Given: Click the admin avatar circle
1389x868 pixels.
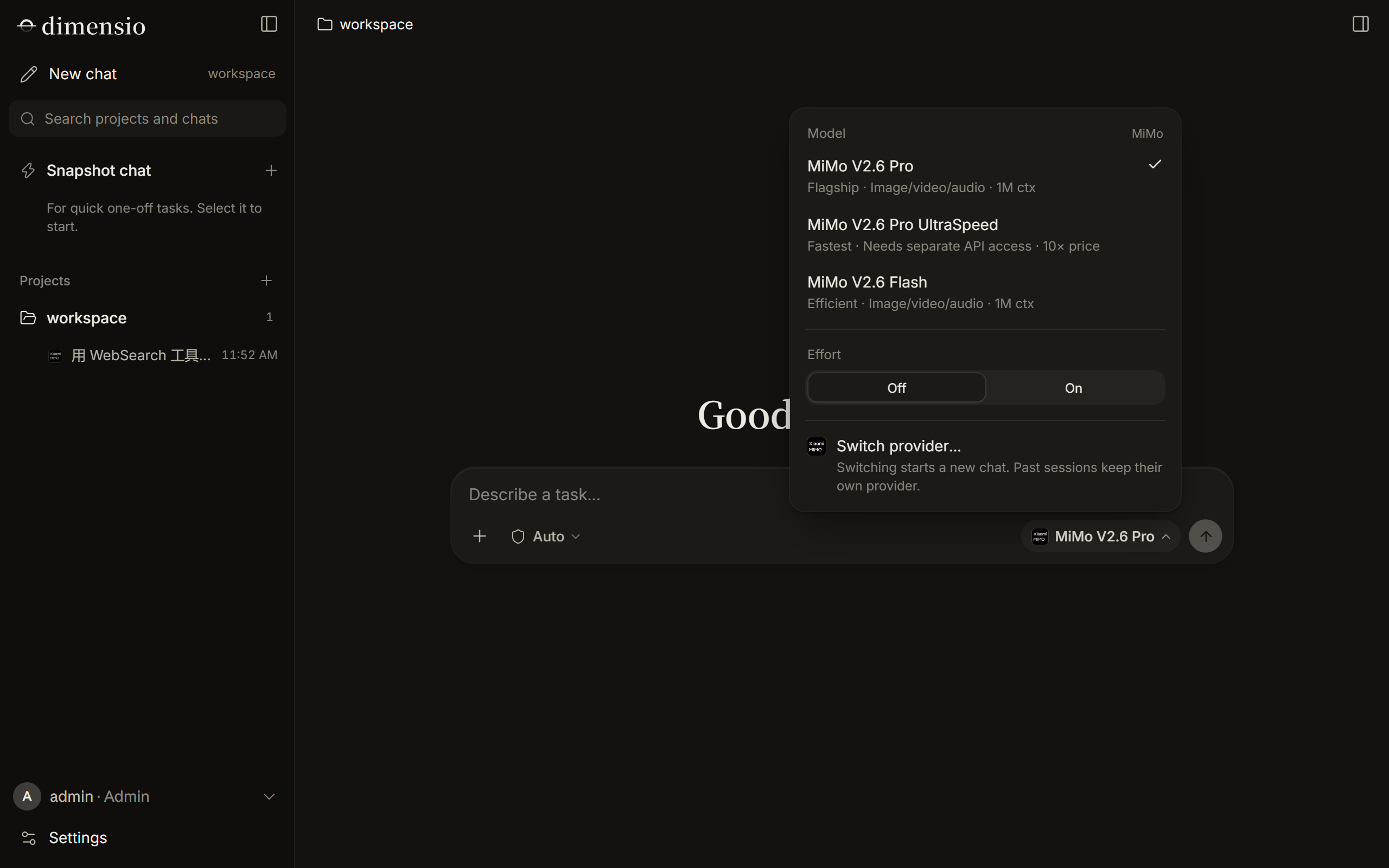Looking at the screenshot, I should [x=27, y=796].
